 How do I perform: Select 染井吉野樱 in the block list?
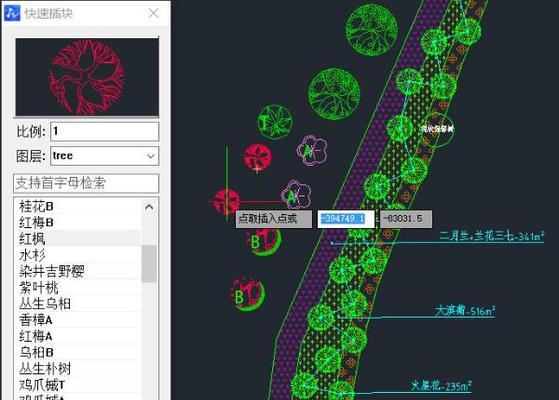tap(78, 271)
